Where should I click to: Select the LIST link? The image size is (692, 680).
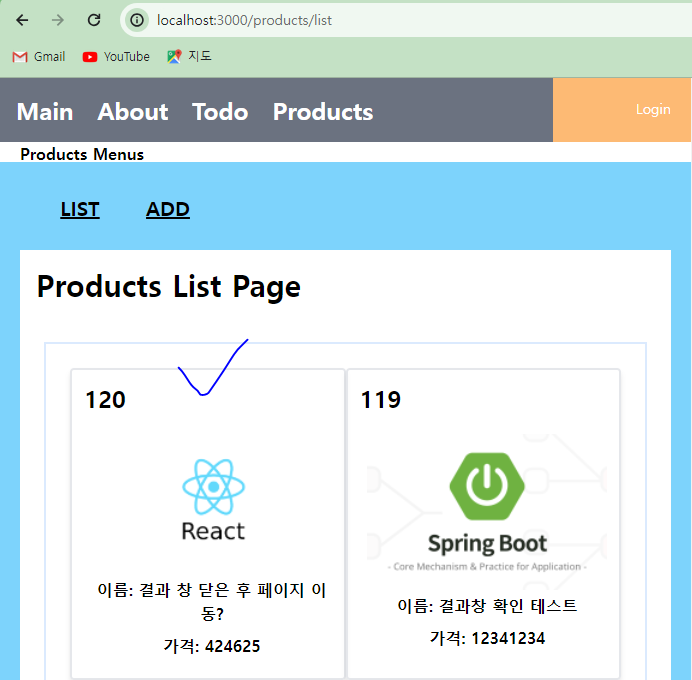(80, 209)
